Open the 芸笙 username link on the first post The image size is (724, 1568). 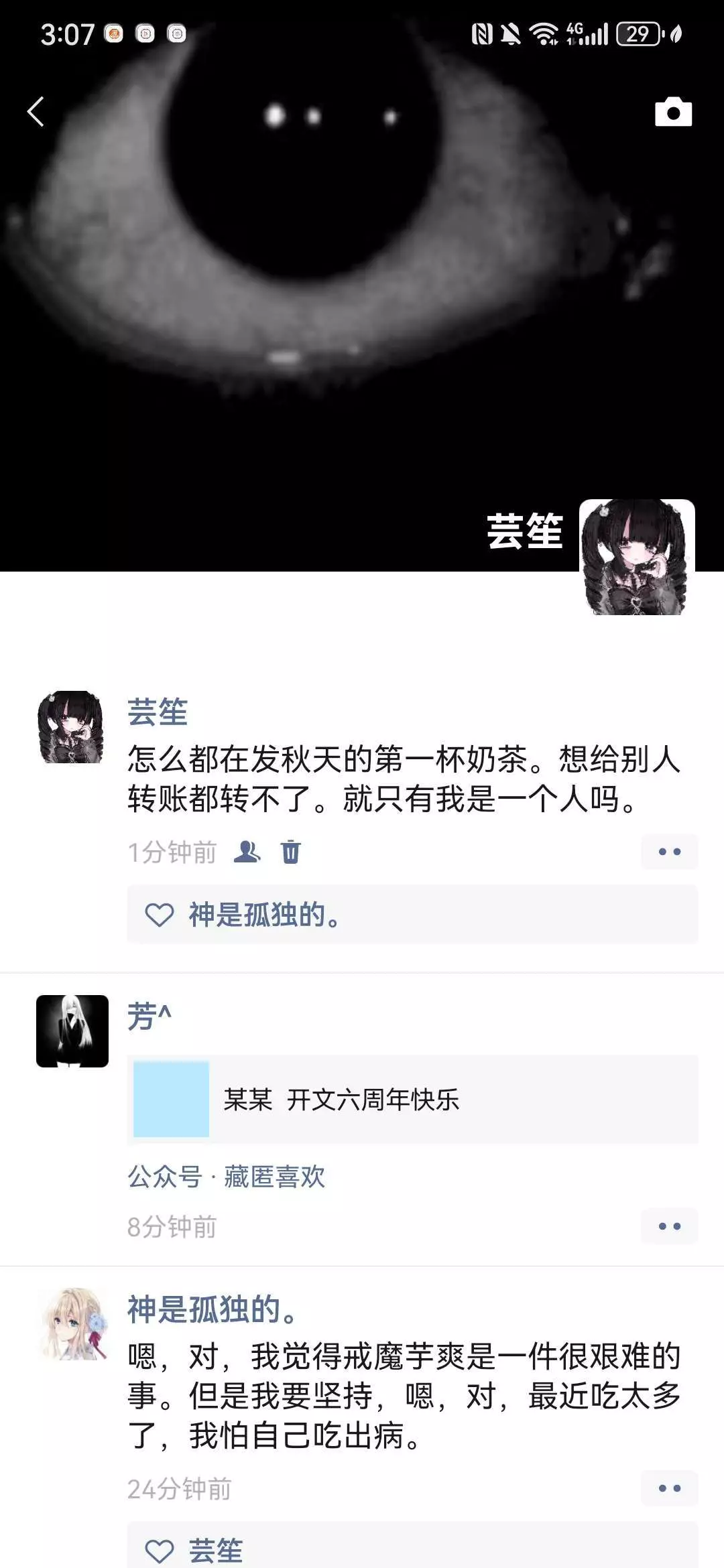click(158, 712)
